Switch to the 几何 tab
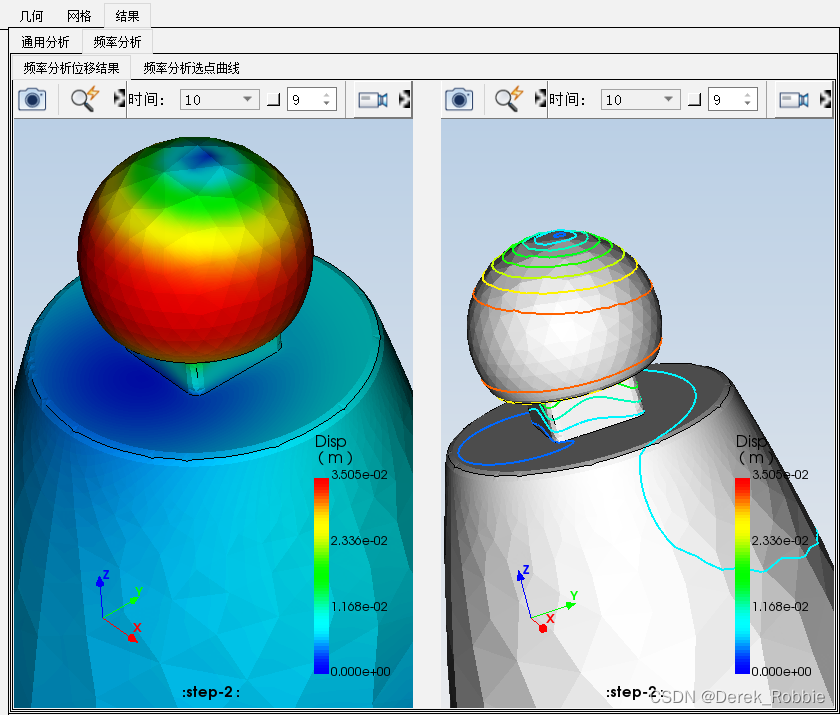This screenshot has width=840, height=715. (31, 16)
